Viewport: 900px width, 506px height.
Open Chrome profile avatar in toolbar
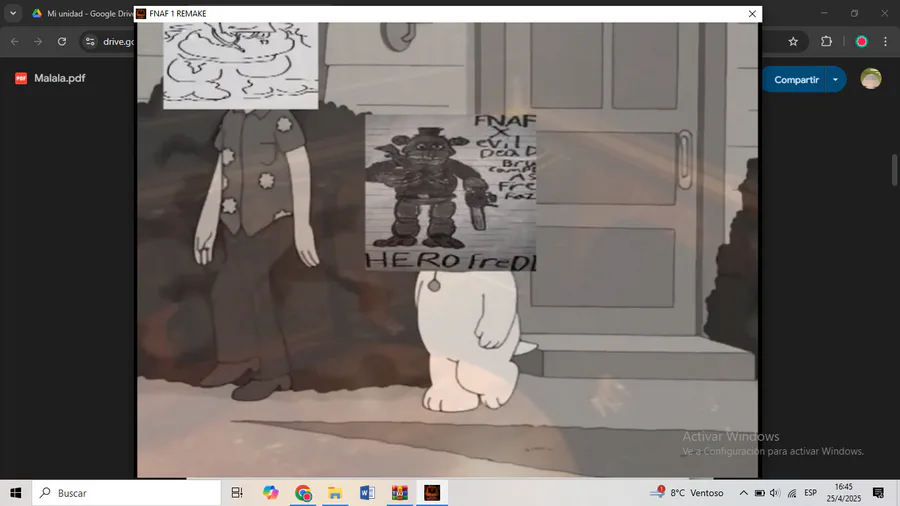(x=862, y=41)
